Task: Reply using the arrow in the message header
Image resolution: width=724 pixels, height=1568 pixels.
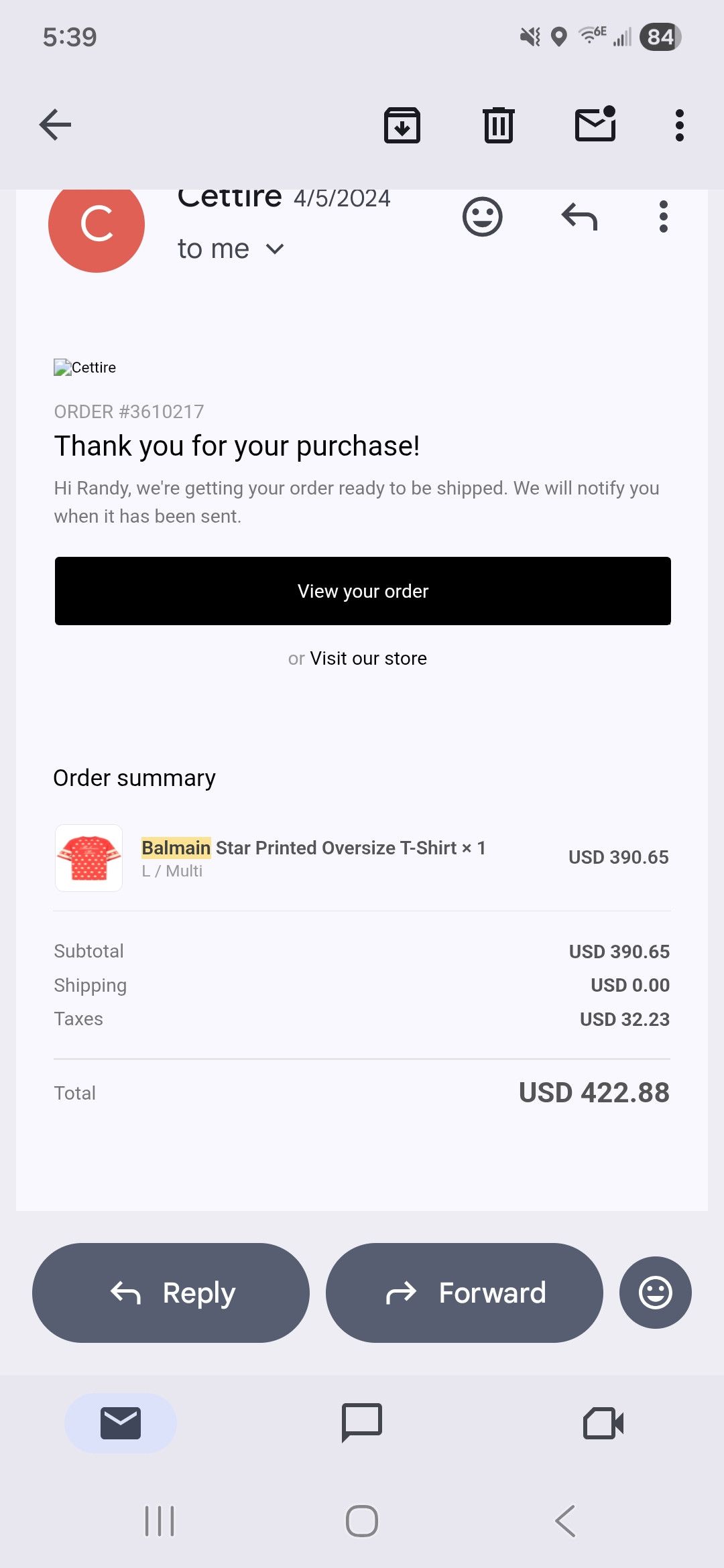Action: tap(579, 216)
